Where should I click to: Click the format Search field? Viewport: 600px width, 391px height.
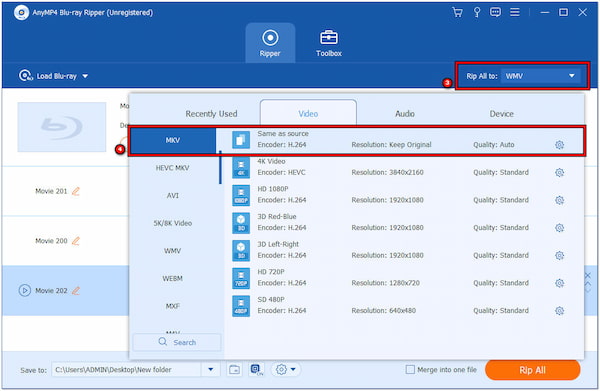(177, 342)
